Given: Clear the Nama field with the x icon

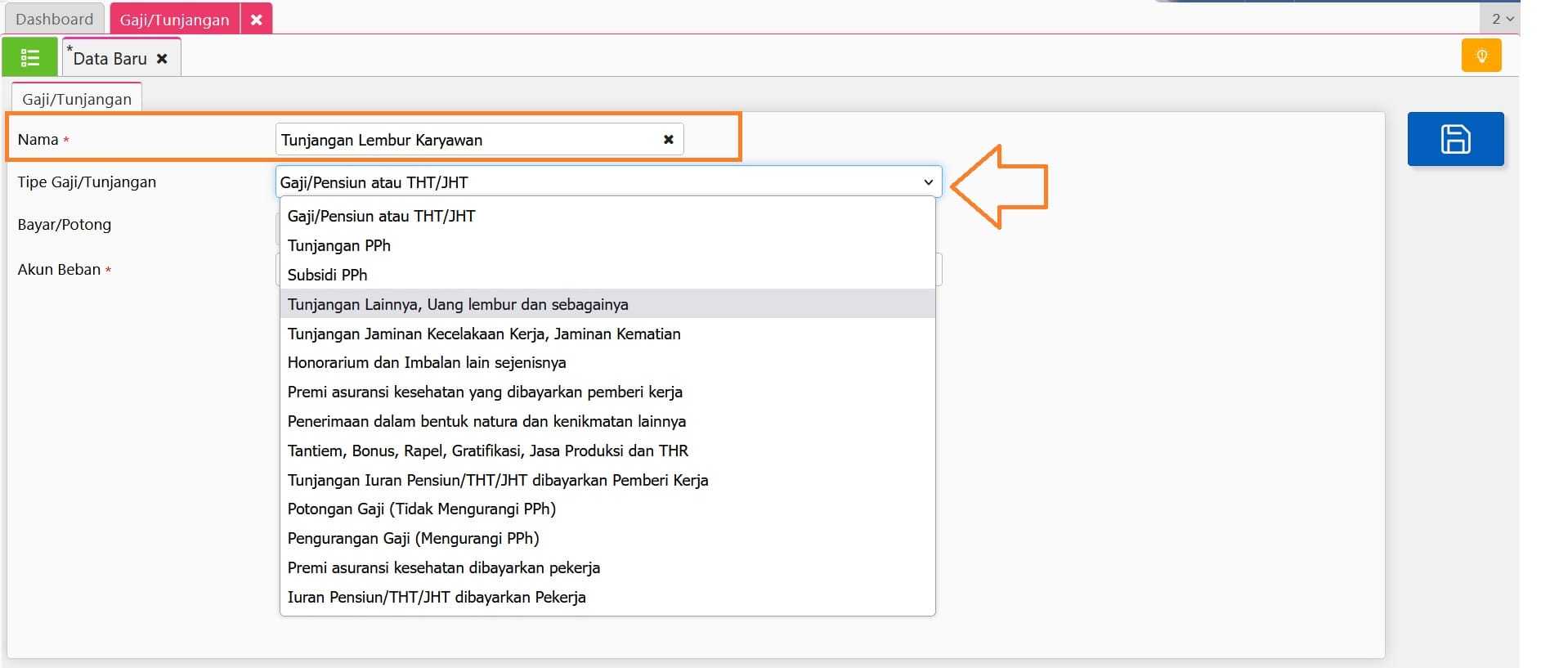Looking at the screenshot, I should coord(668,140).
